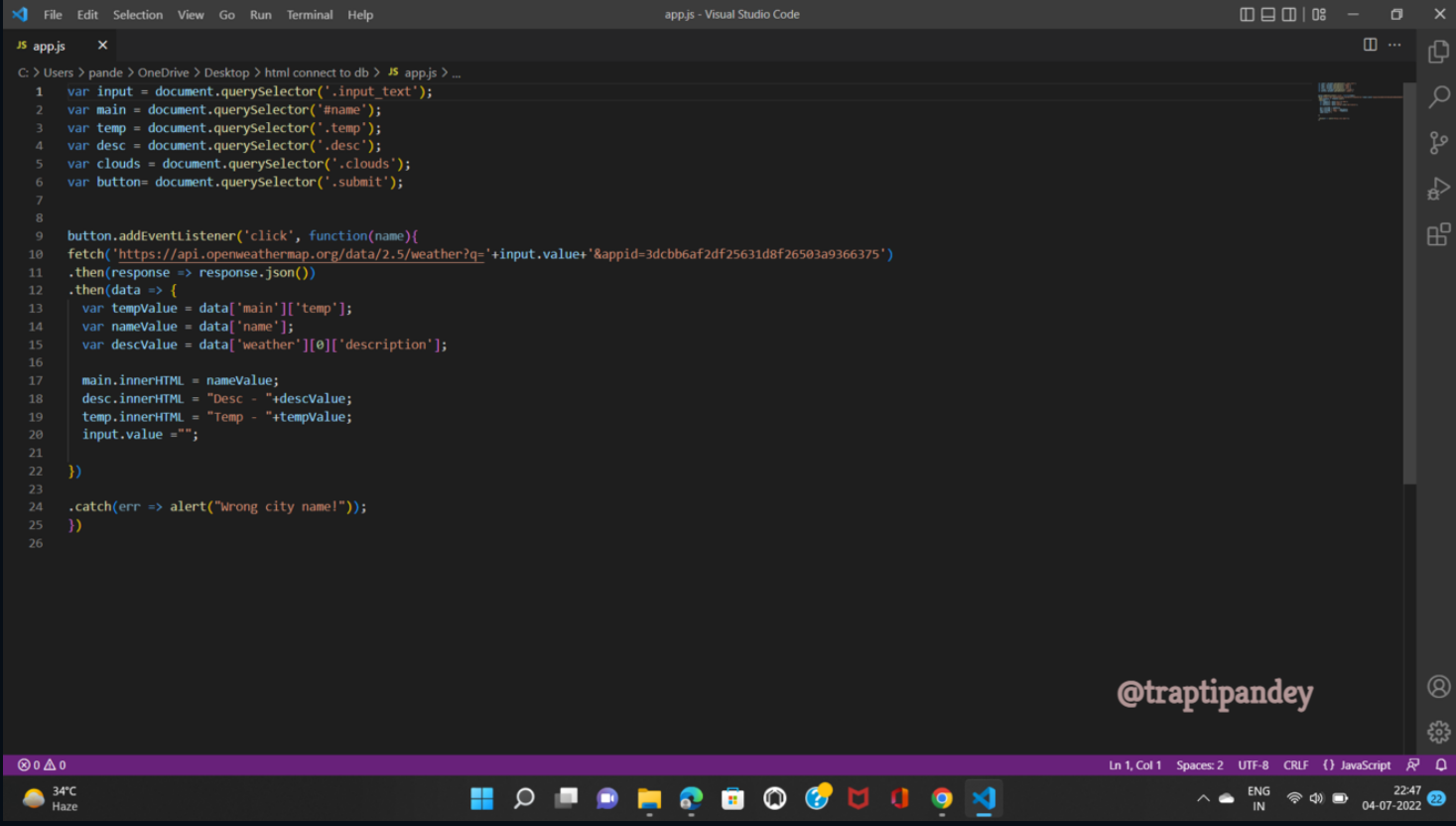
Task: Open the Manage gear icon
Action: pyautogui.click(x=1438, y=732)
